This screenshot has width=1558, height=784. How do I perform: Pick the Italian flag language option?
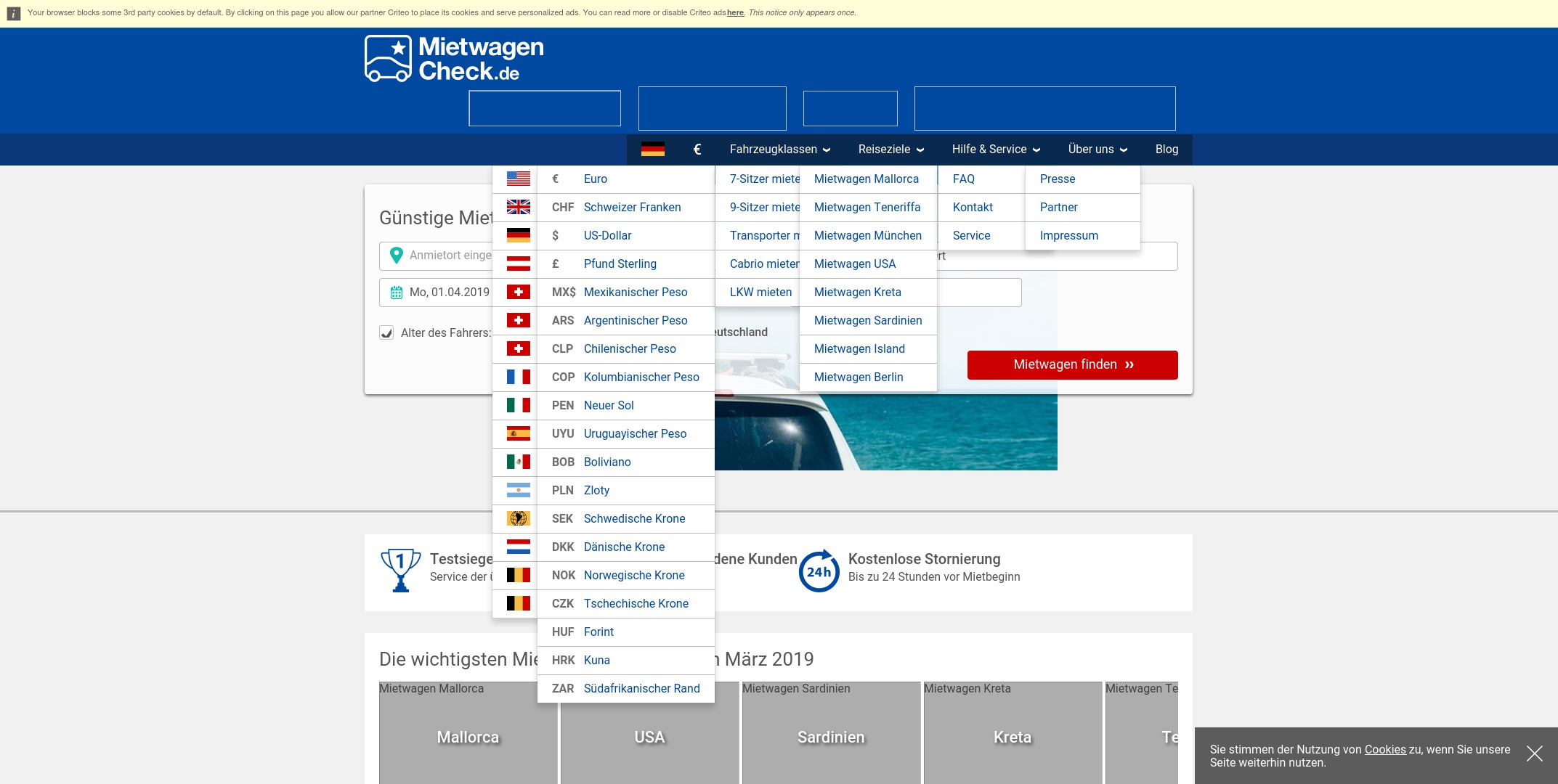click(x=518, y=405)
